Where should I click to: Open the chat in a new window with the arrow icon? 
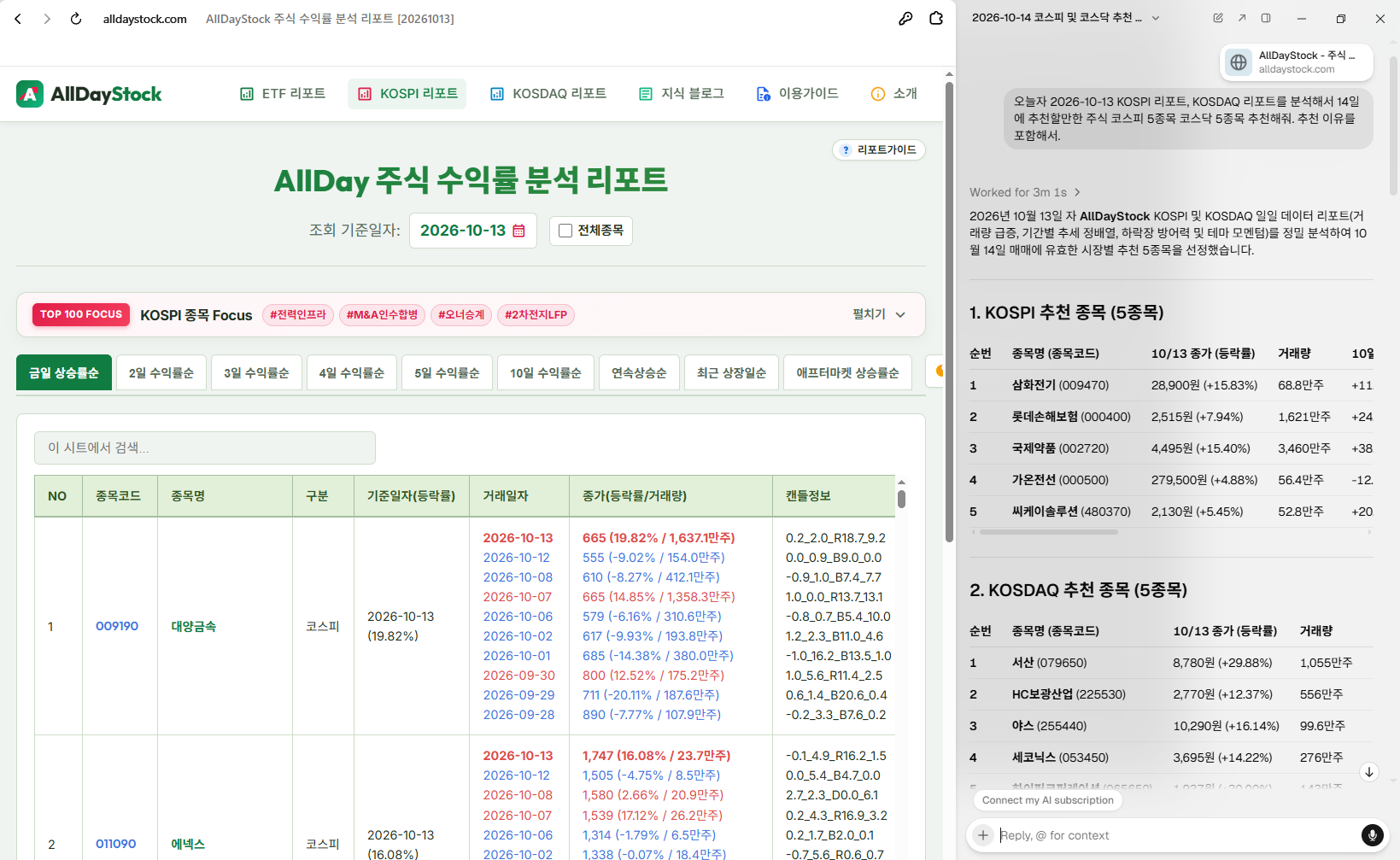click(1242, 18)
